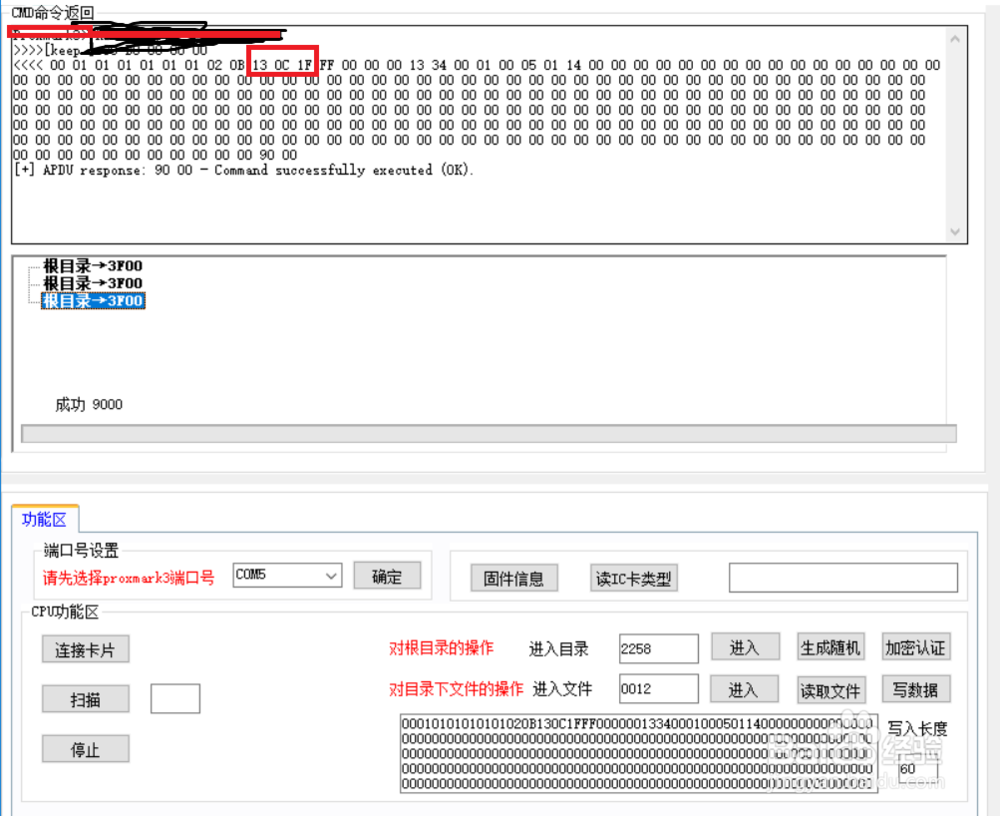Viewport: 1000px width, 816px height.
Task: Click the 生成随机 (Generate Random) button
Action: click(830, 647)
